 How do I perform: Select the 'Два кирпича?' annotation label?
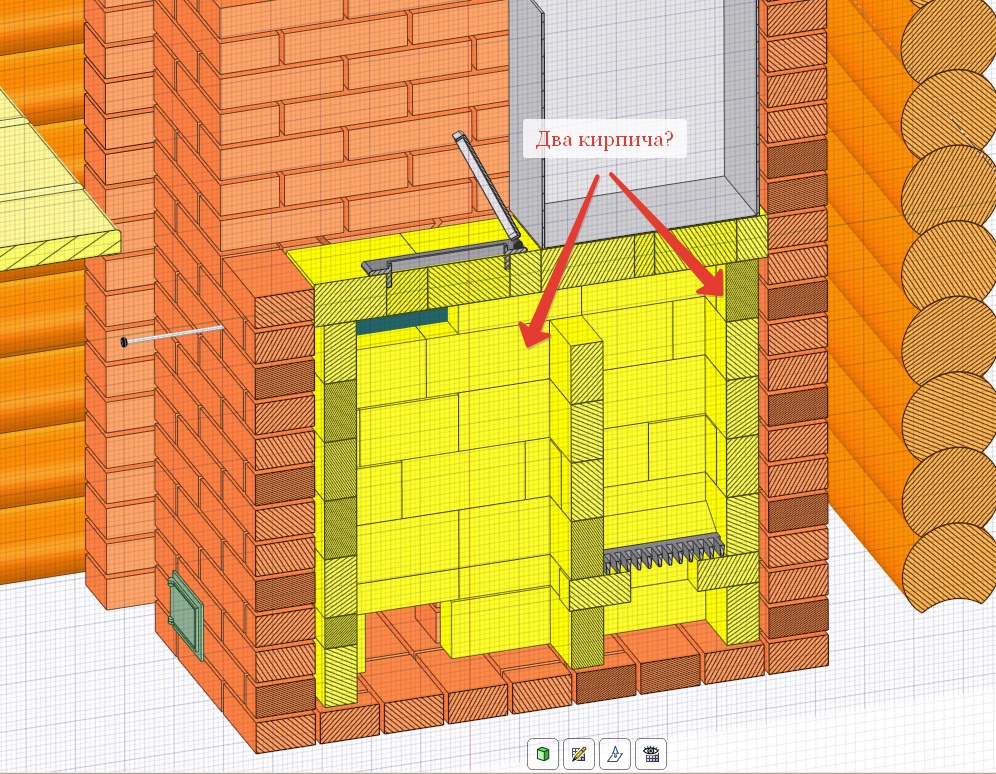point(606,141)
